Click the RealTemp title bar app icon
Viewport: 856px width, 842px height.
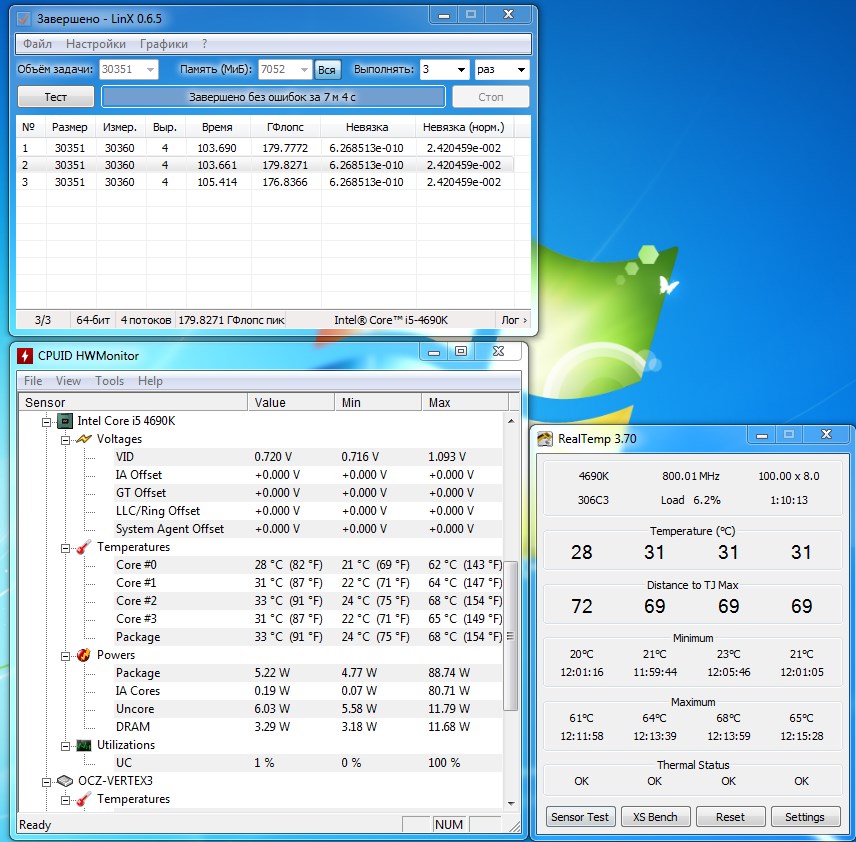coord(545,439)
